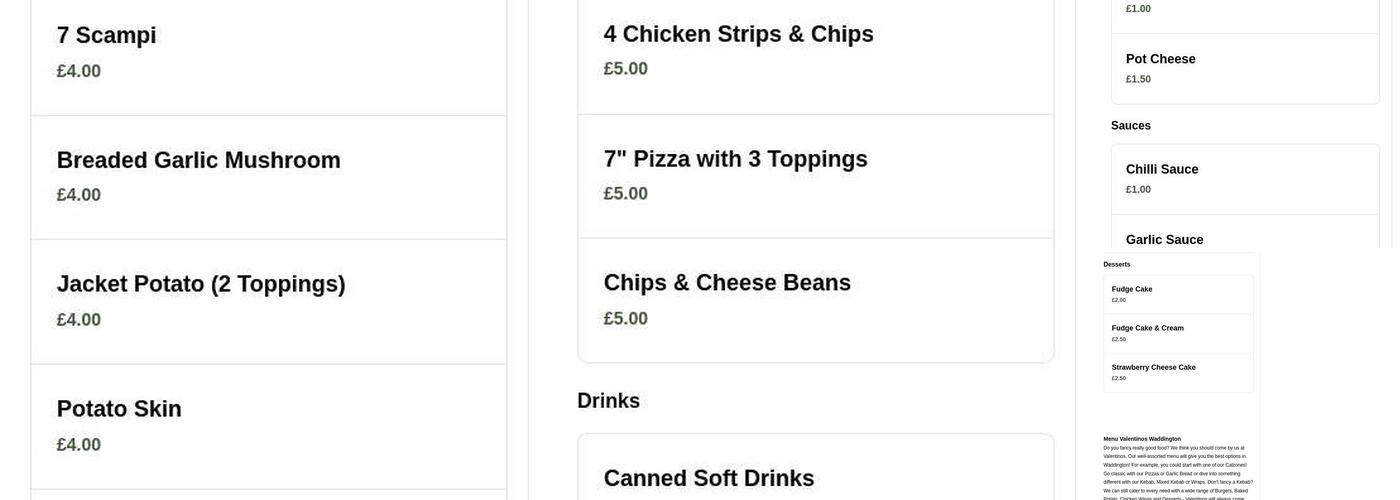Click the Desserts section heading
The width and height of the screenshot is (1400, 500).
pyautogui.click(x=1117, y=265)
